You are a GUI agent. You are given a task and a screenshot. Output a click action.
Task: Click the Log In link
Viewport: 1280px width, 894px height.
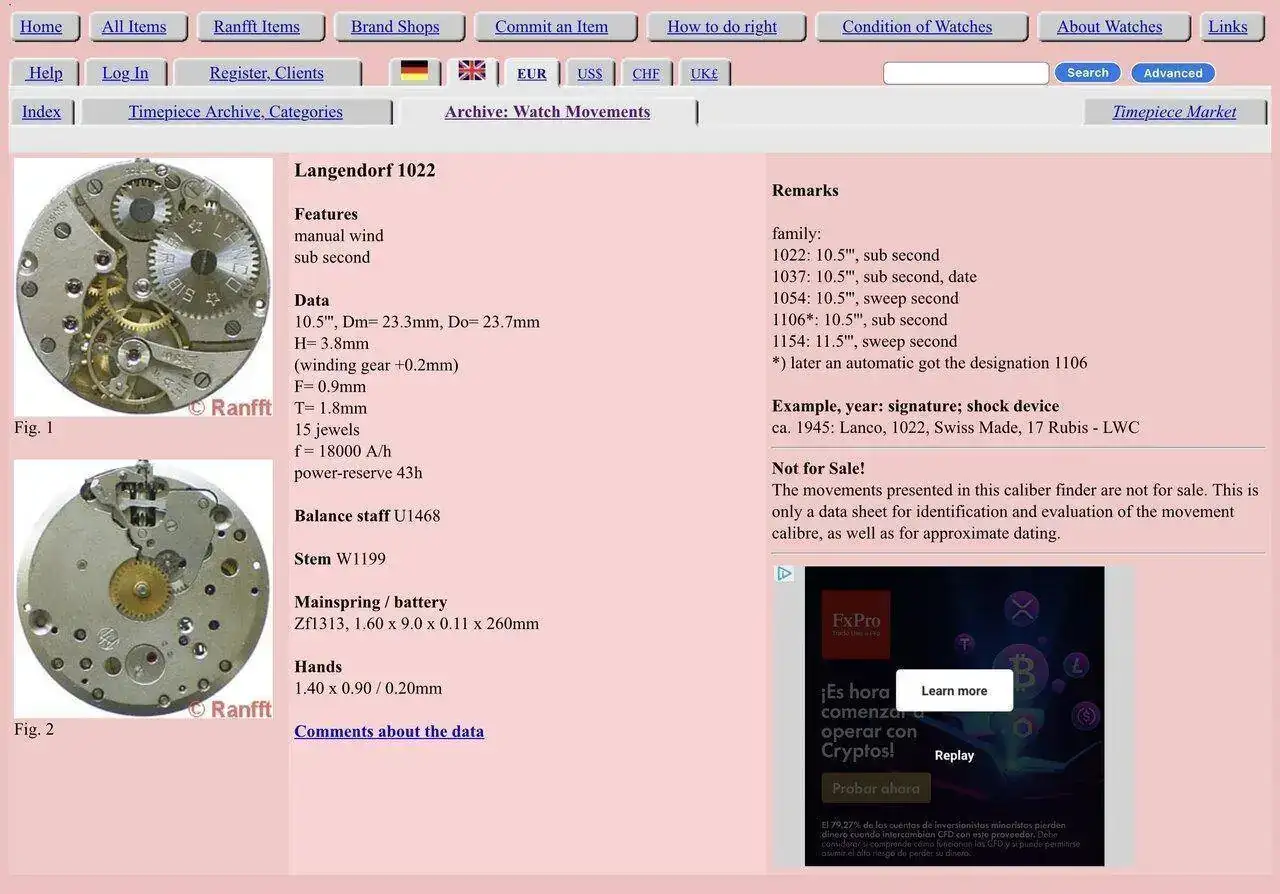click(125, 73)
